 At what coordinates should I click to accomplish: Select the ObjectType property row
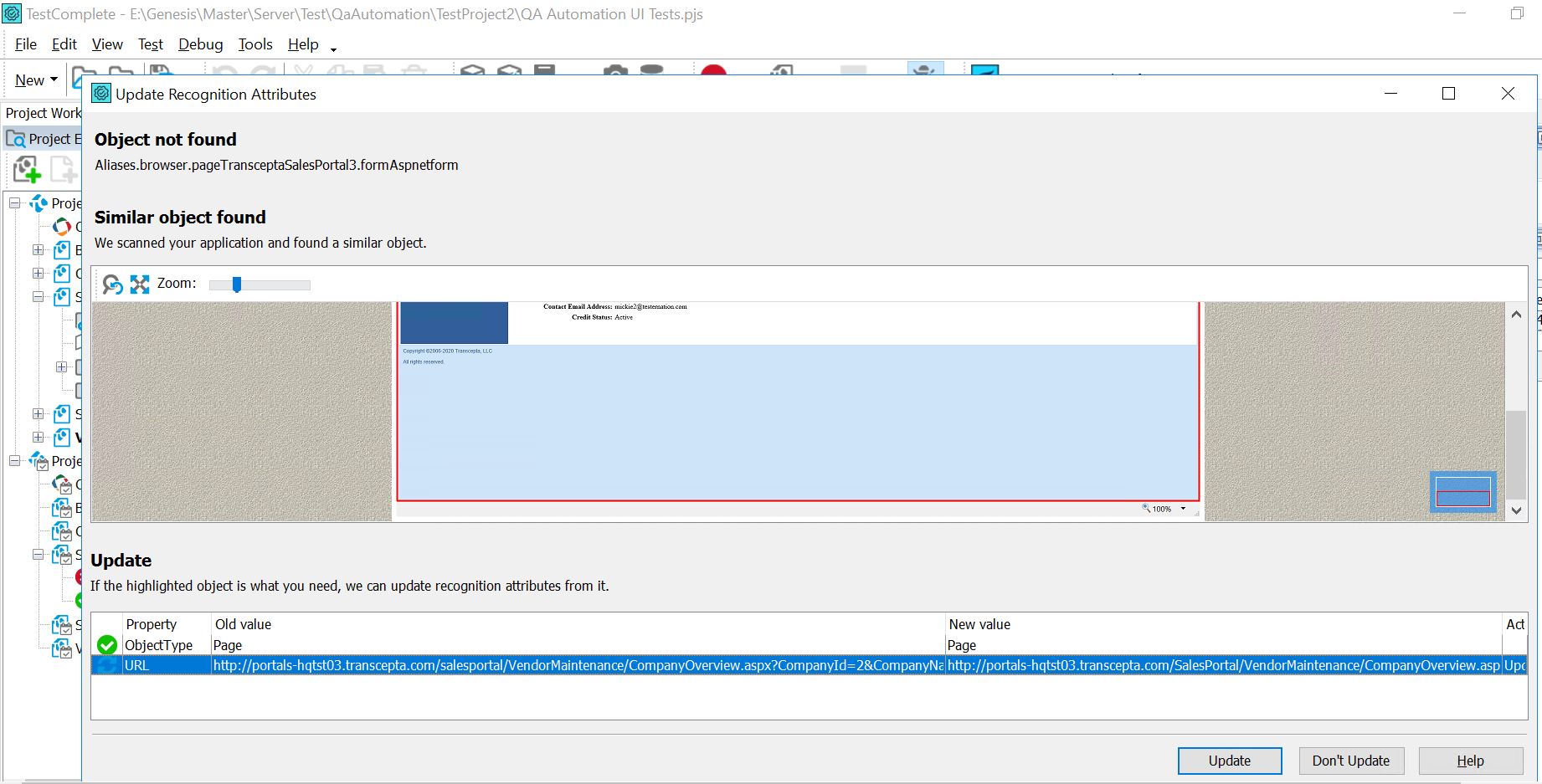pos(159,645)
